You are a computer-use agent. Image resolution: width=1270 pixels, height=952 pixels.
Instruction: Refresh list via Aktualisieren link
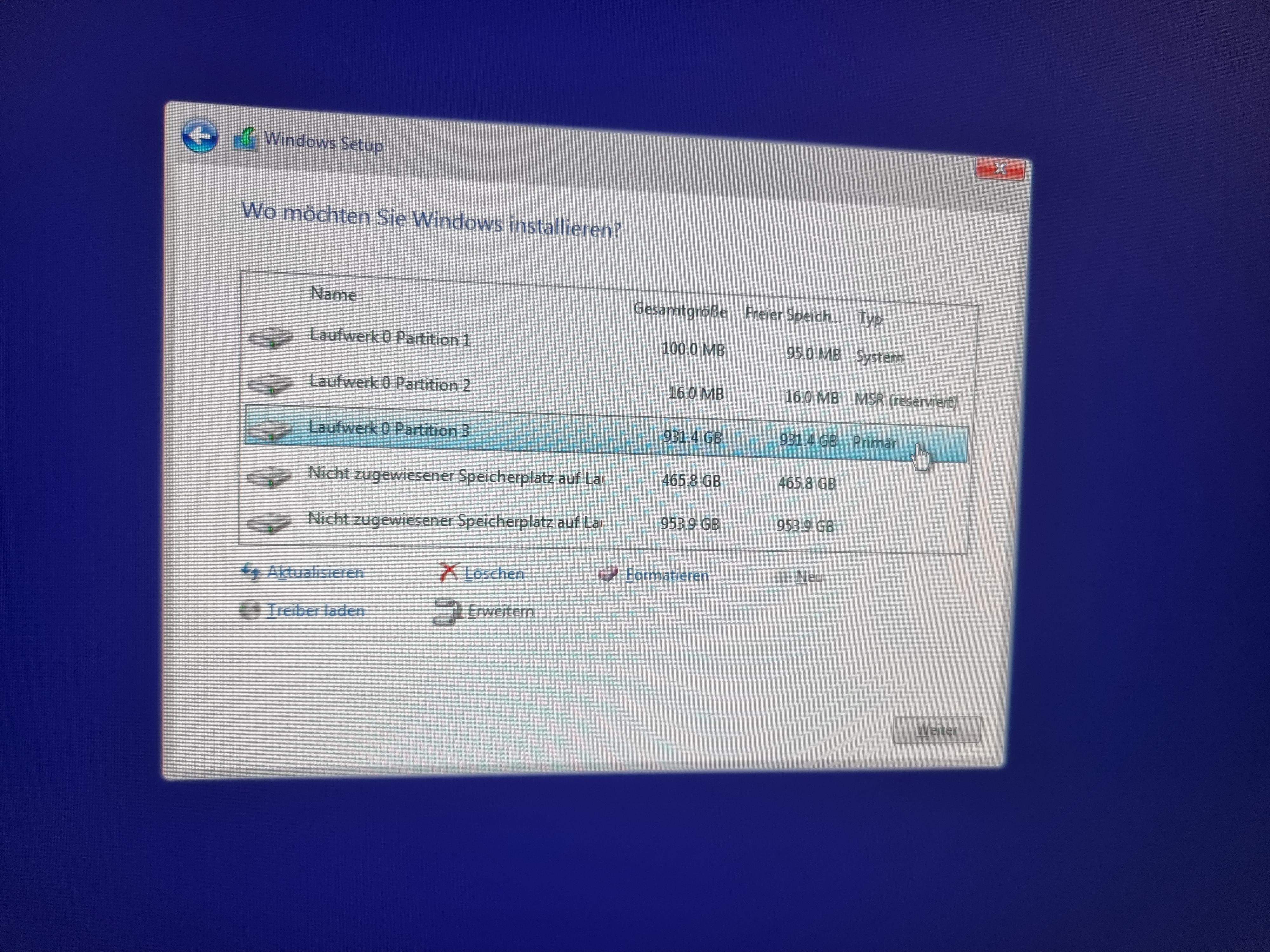click(315, 572)
